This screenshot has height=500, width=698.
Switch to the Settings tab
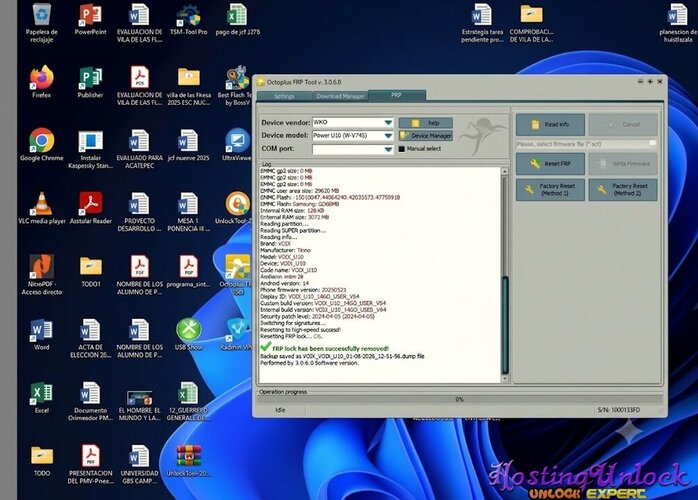click(x=284, y=96)
